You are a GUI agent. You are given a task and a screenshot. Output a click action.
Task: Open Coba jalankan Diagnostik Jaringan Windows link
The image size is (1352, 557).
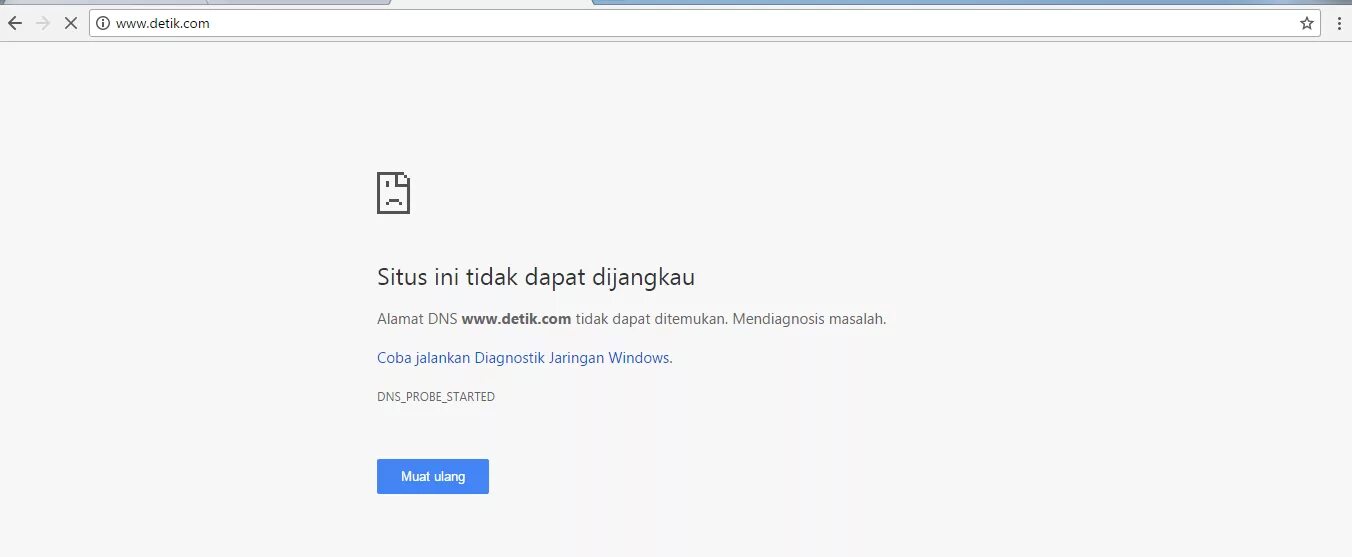pos(523,357)
